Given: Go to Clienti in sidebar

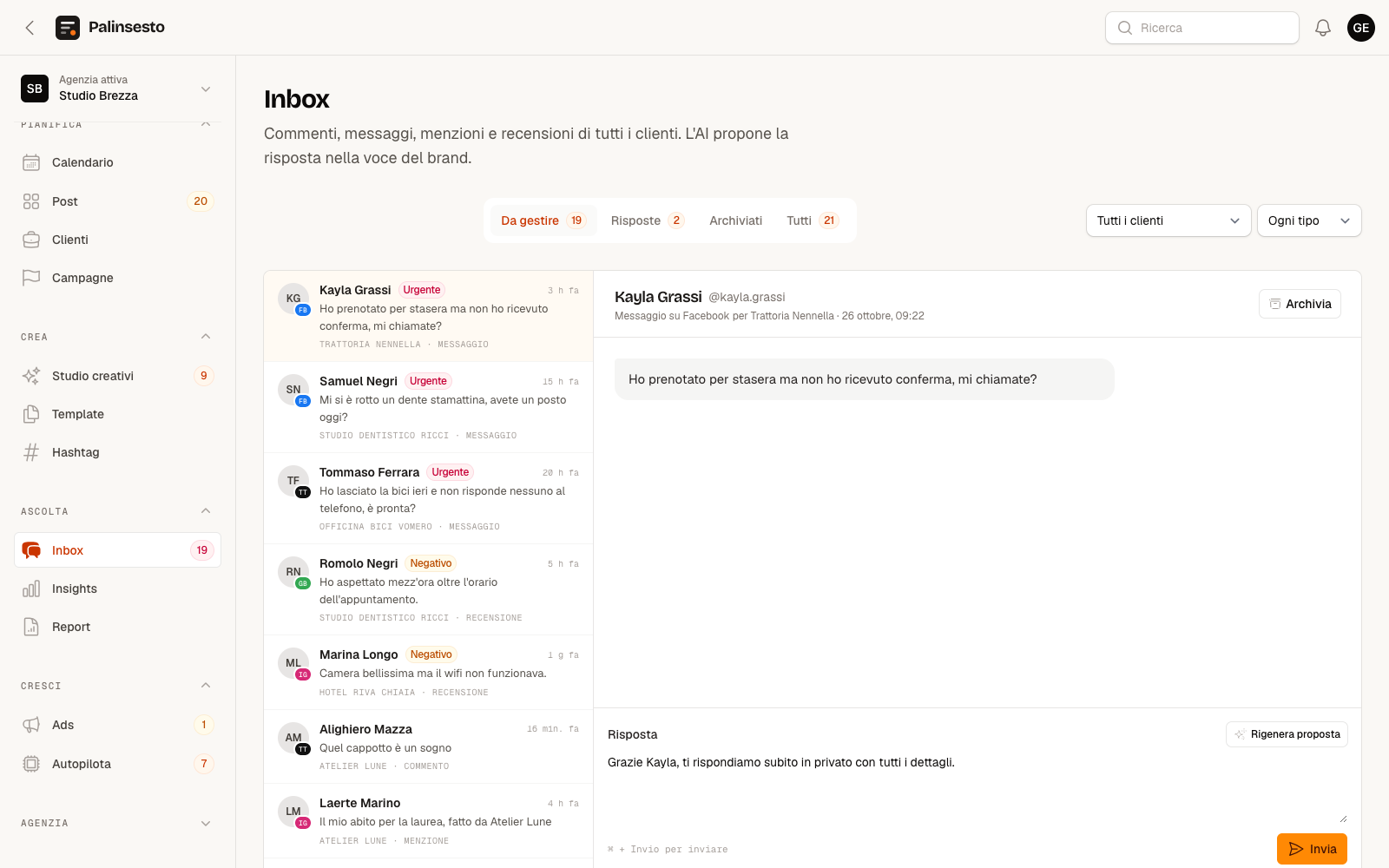Looking at the screenshot, I should (x=118, y=240).
